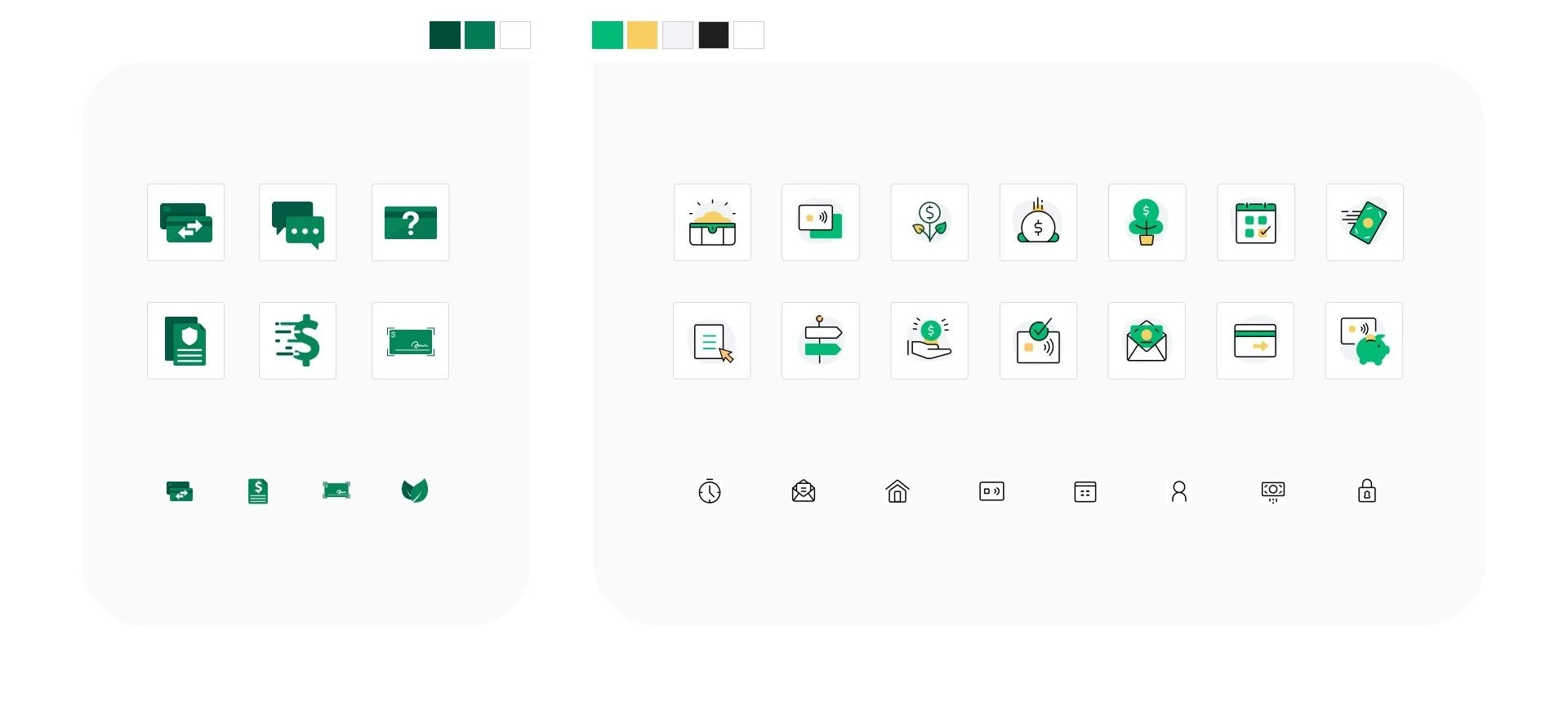
Task: Click the cash banknote outline icon
Action: coord(1273,491)
